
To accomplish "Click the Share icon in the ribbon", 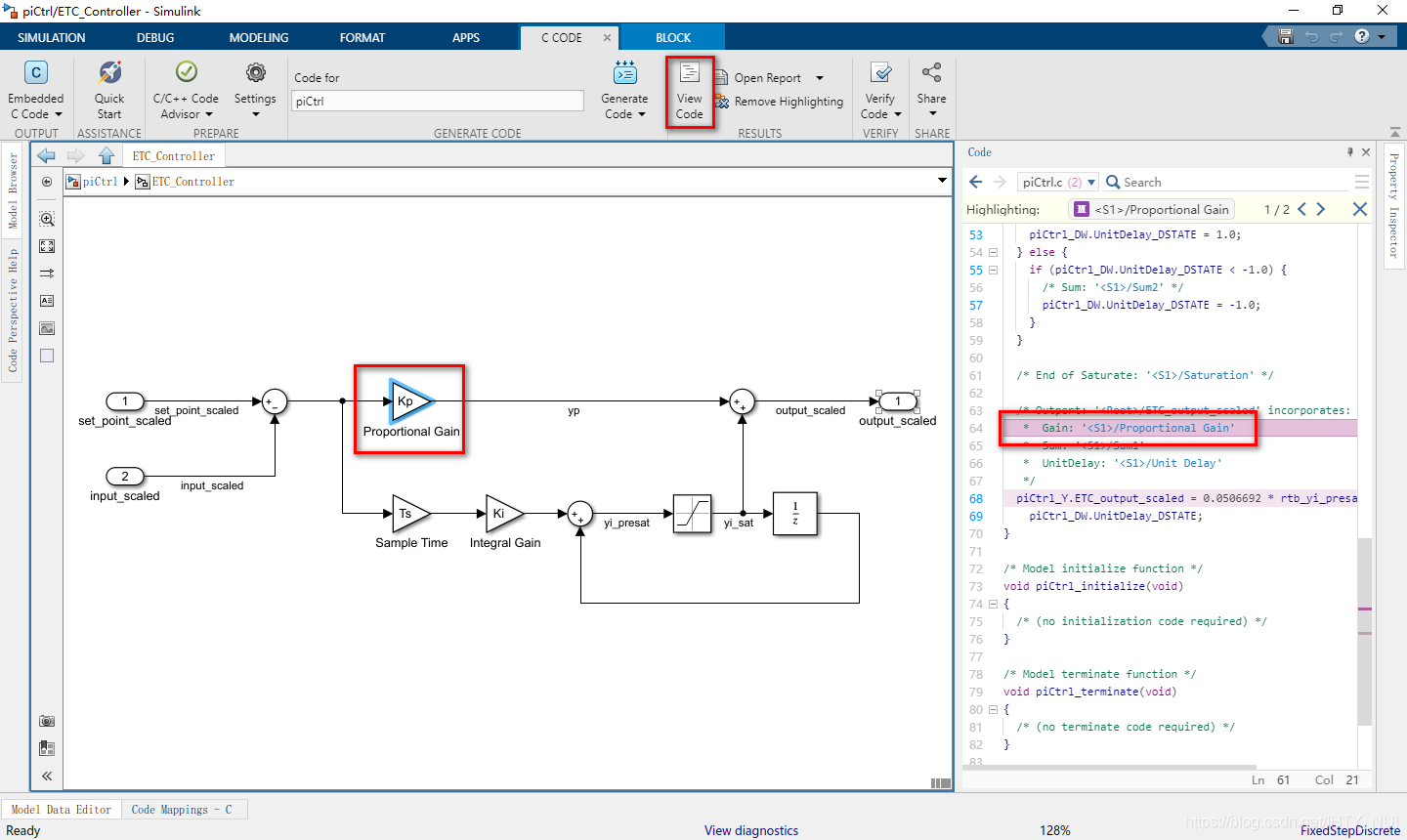I will [x=932, y=72].
